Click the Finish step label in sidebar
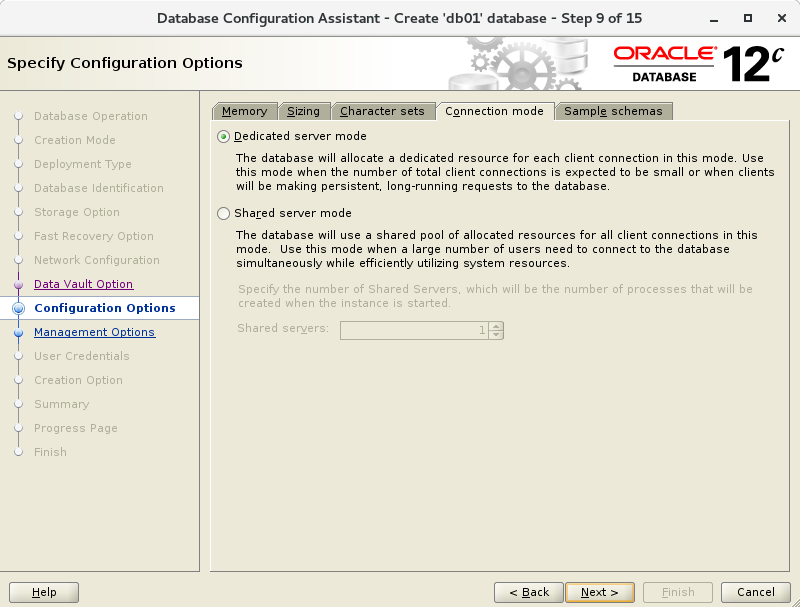Screen dimensions: 800x607 (x=51, y=452)
